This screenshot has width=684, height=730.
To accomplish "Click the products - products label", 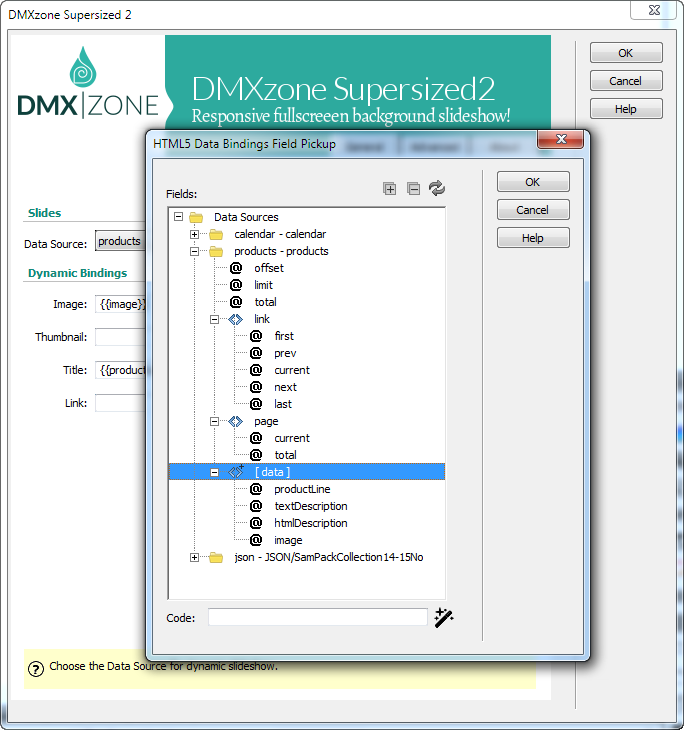I will coord(281,251).
